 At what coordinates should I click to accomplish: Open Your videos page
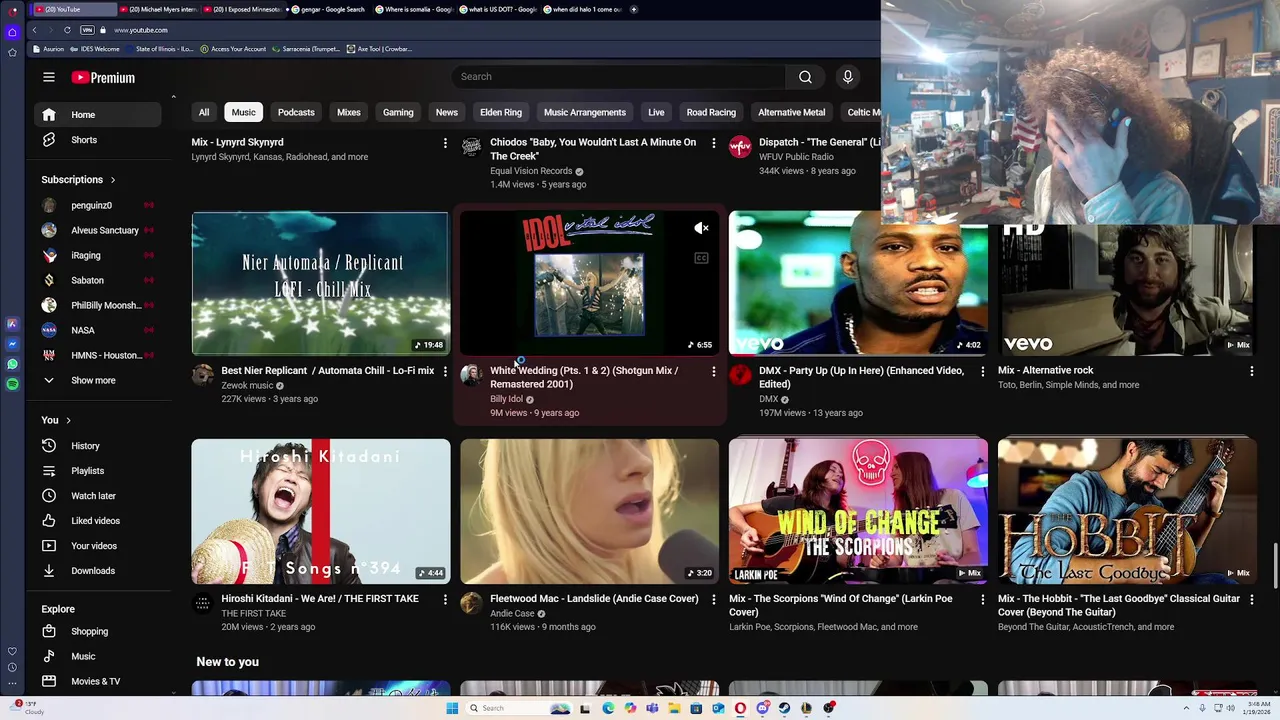coord(98,546)
